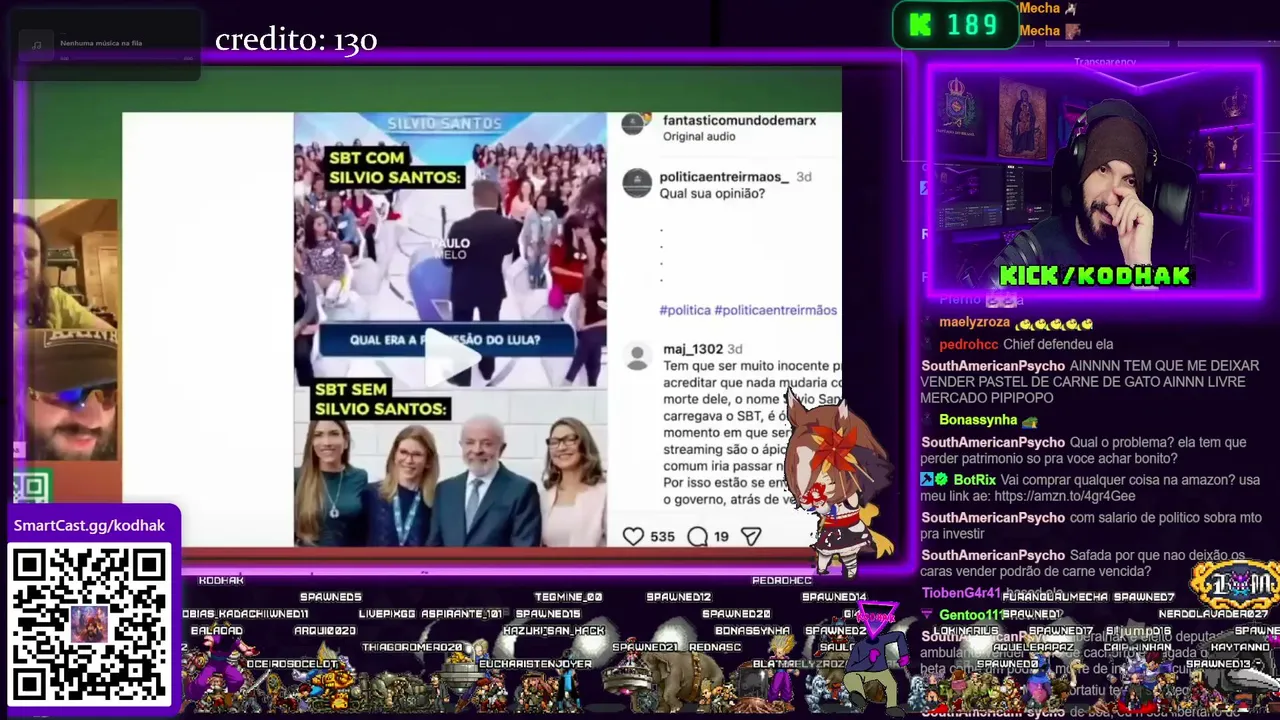Click 'com salario de politico' chat message
1280x720 pixels.
[x=1090, y=526]
